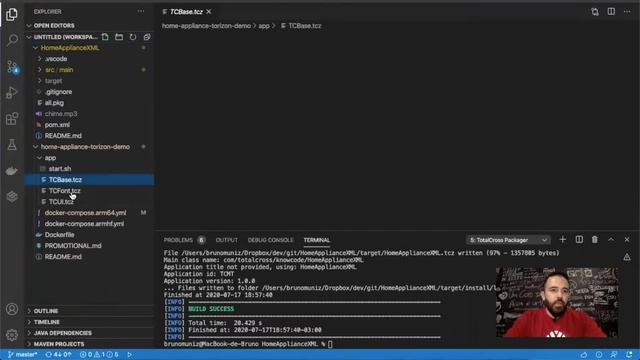Open the Explorer view in activity bar
The image size is (640, 360).
(12, 14)
